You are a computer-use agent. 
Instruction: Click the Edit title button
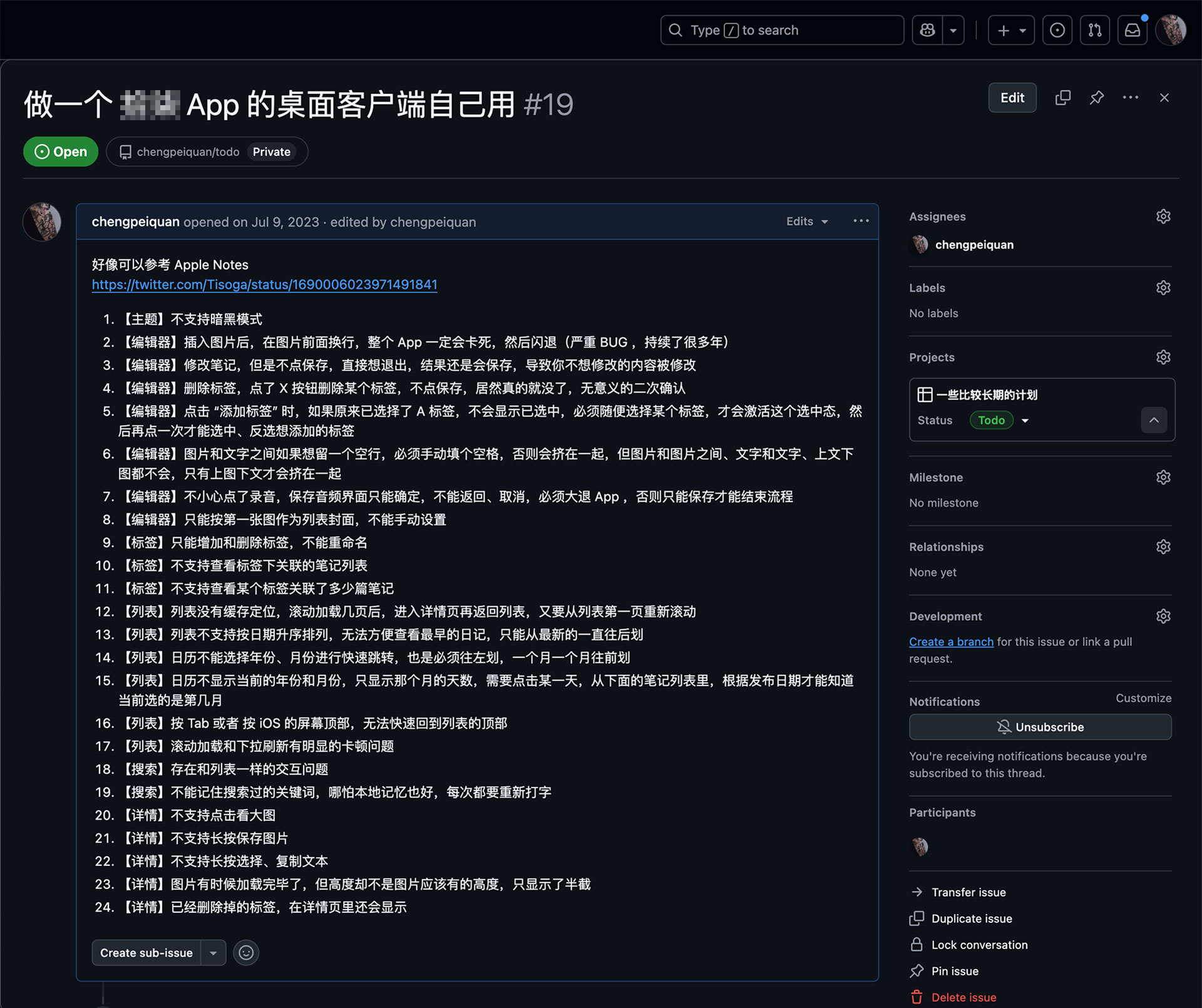point(1012,98)
